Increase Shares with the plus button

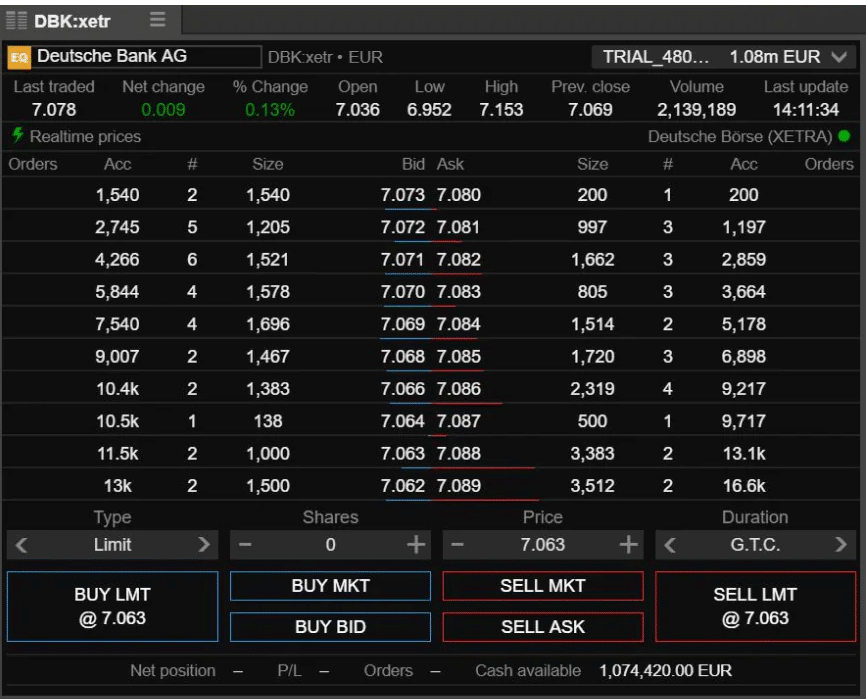tap(416, 545)
